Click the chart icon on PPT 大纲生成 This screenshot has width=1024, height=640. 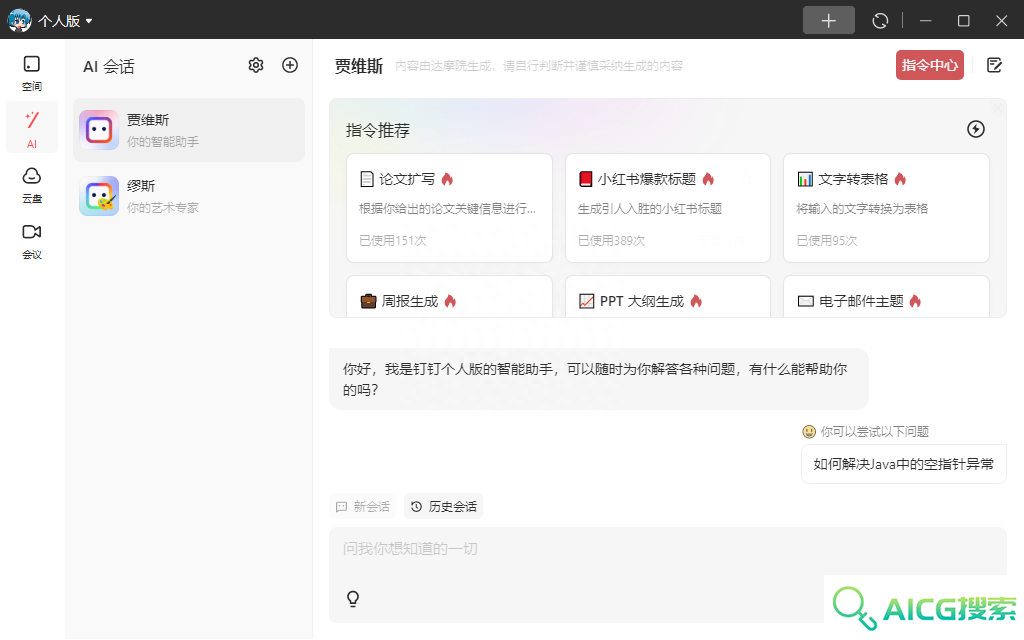click(586, 301)
